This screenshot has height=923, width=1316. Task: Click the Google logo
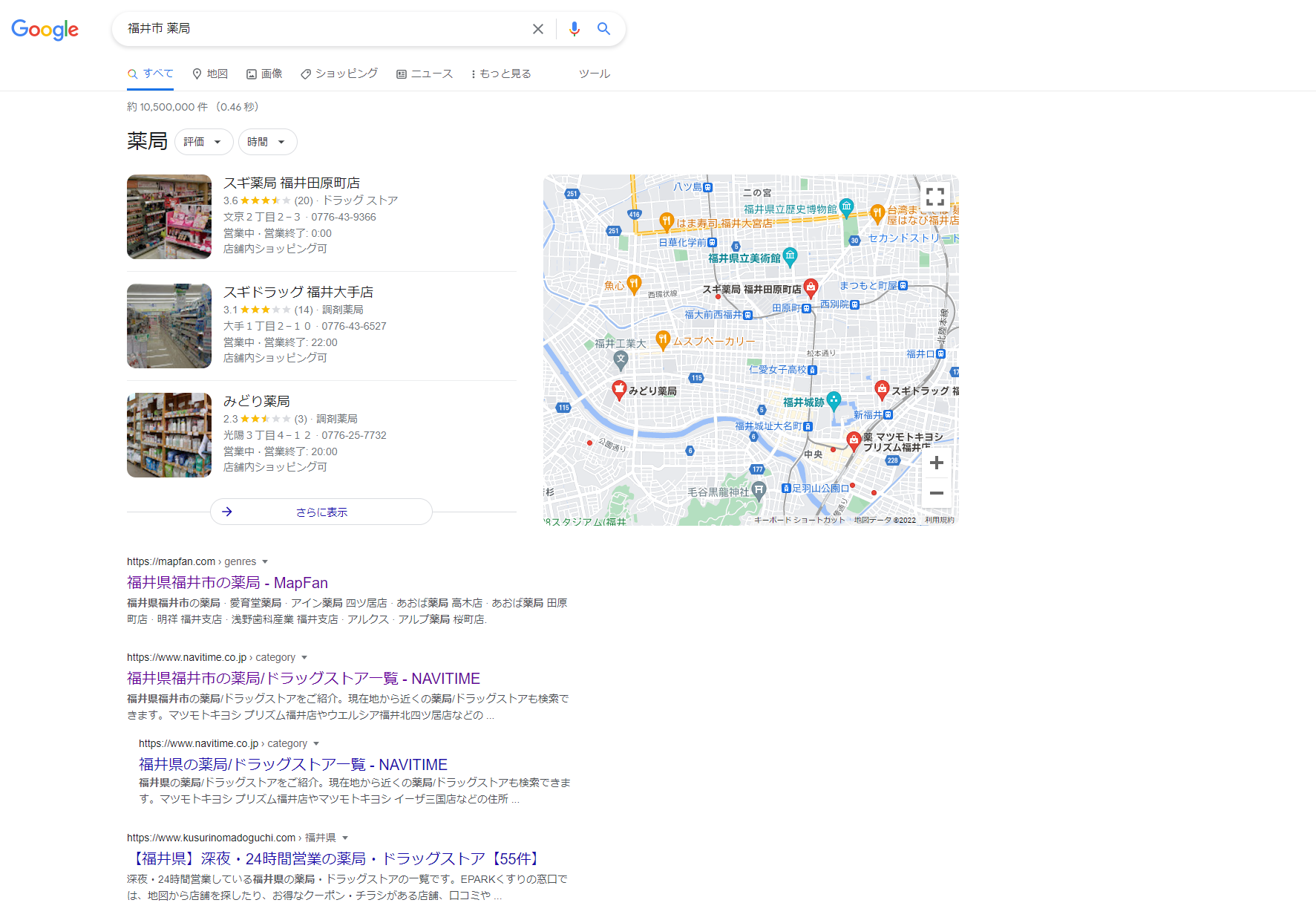point(45,30)
